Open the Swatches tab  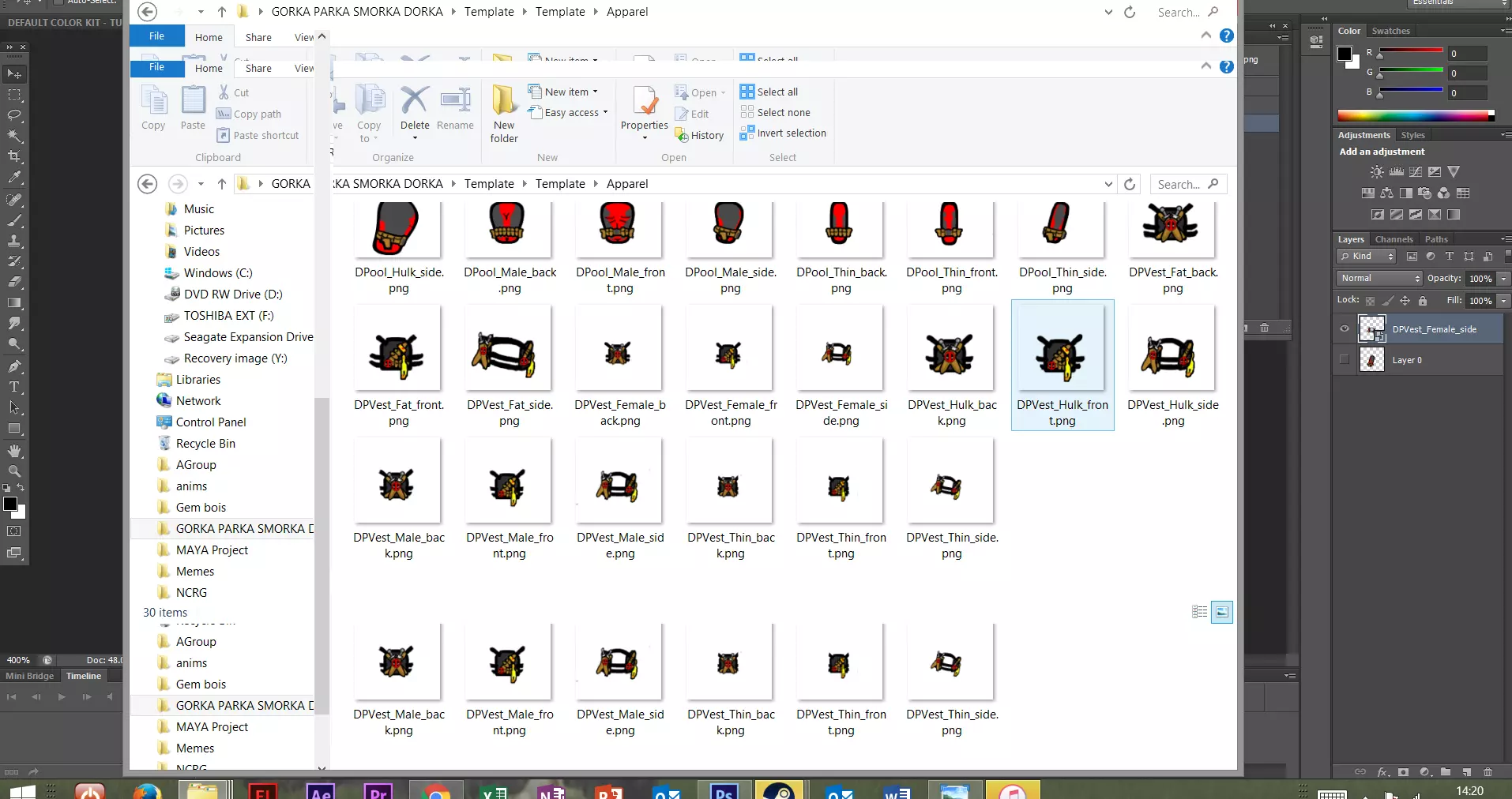1390,31
